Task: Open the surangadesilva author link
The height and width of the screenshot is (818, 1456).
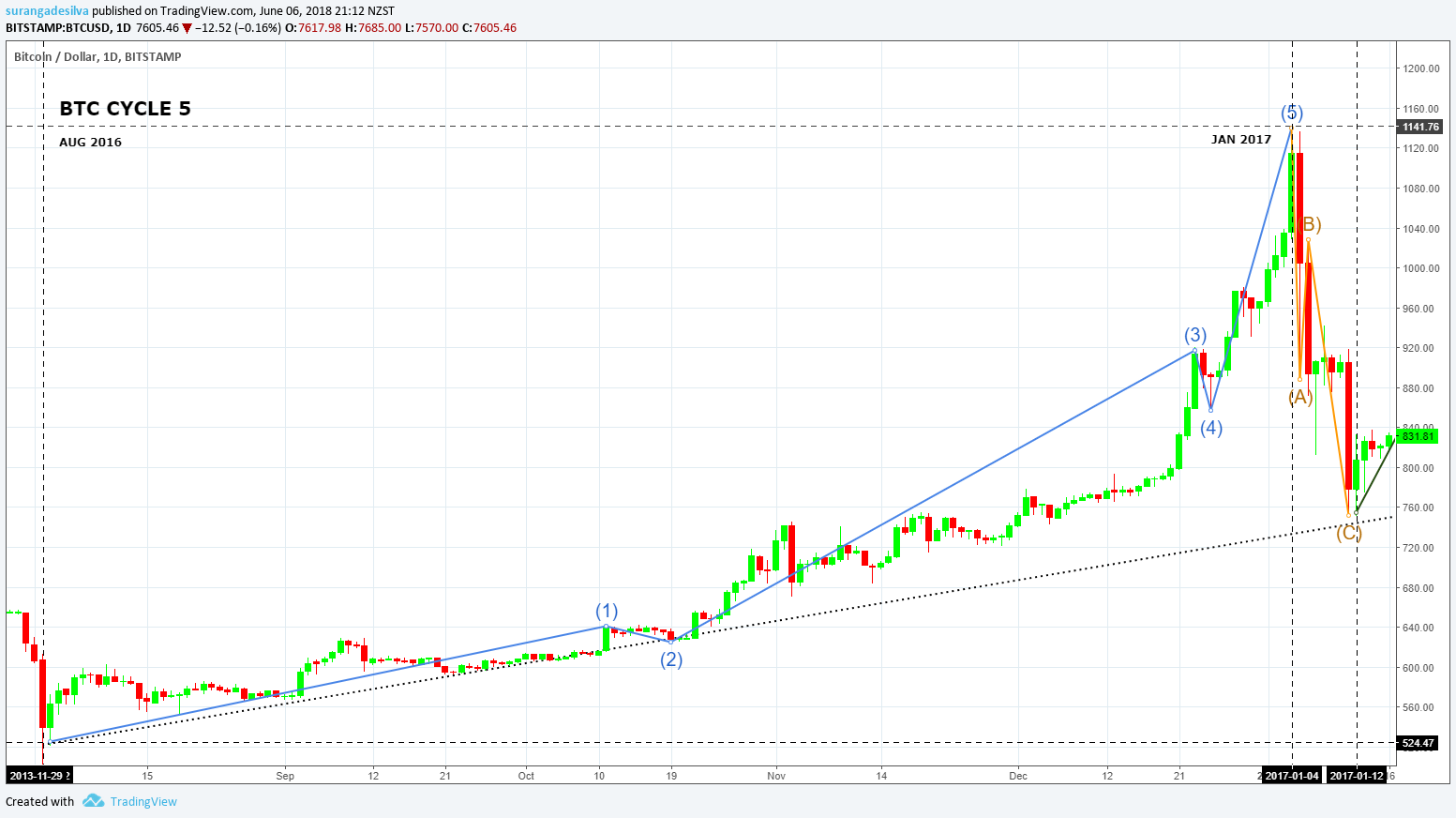Action: pos(47,11)
